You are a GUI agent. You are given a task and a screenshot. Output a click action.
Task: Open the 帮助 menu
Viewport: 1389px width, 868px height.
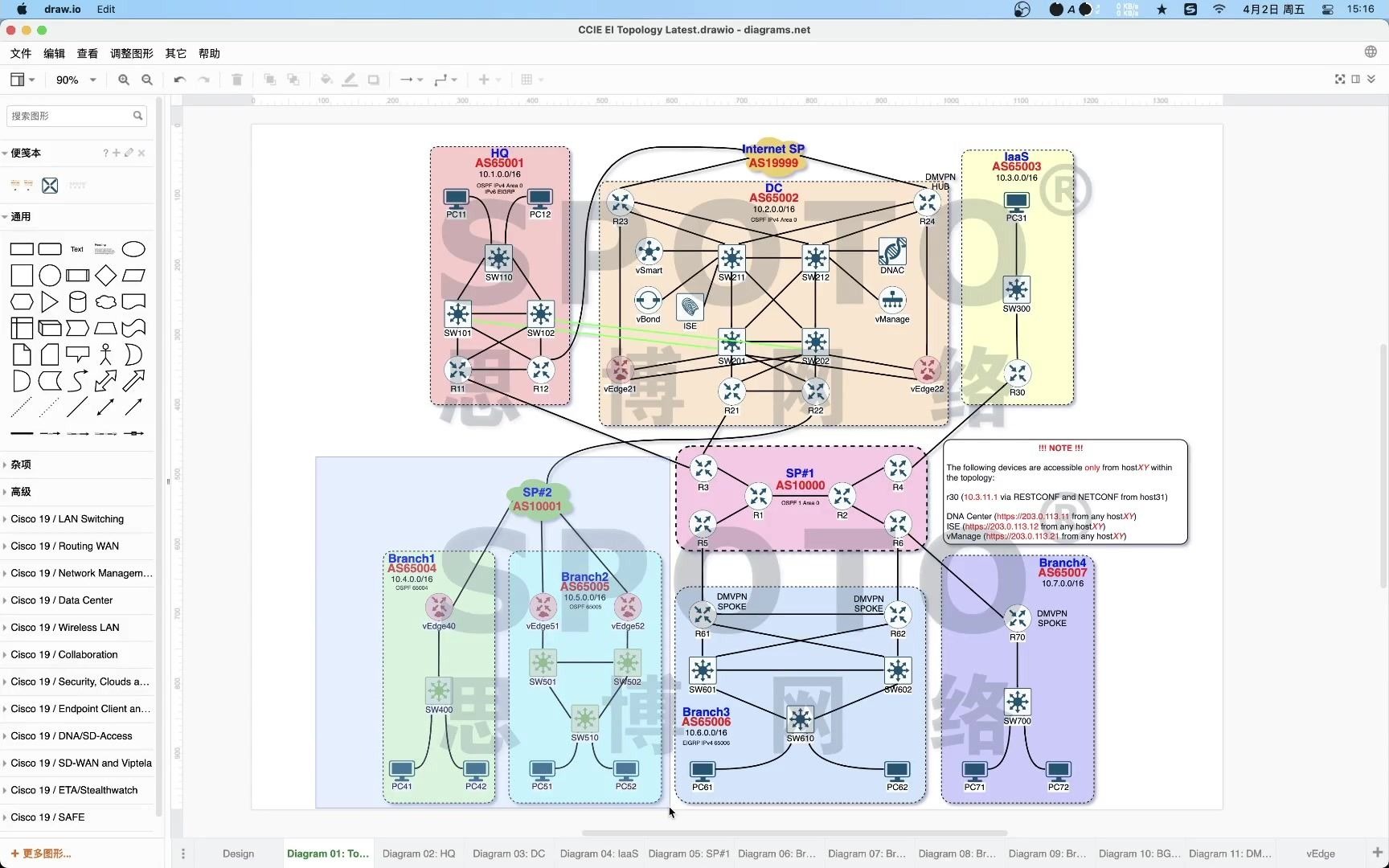[209, 53]
